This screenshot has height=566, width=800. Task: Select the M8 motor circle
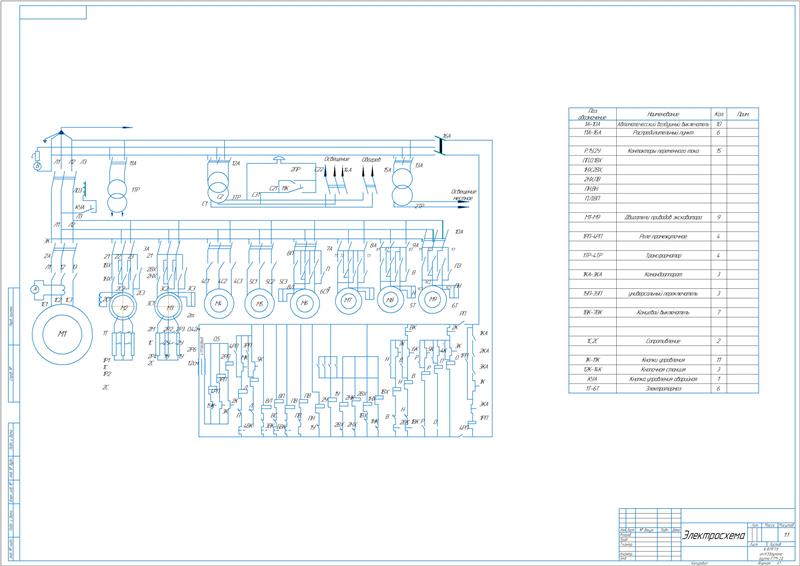coord(391,300)
